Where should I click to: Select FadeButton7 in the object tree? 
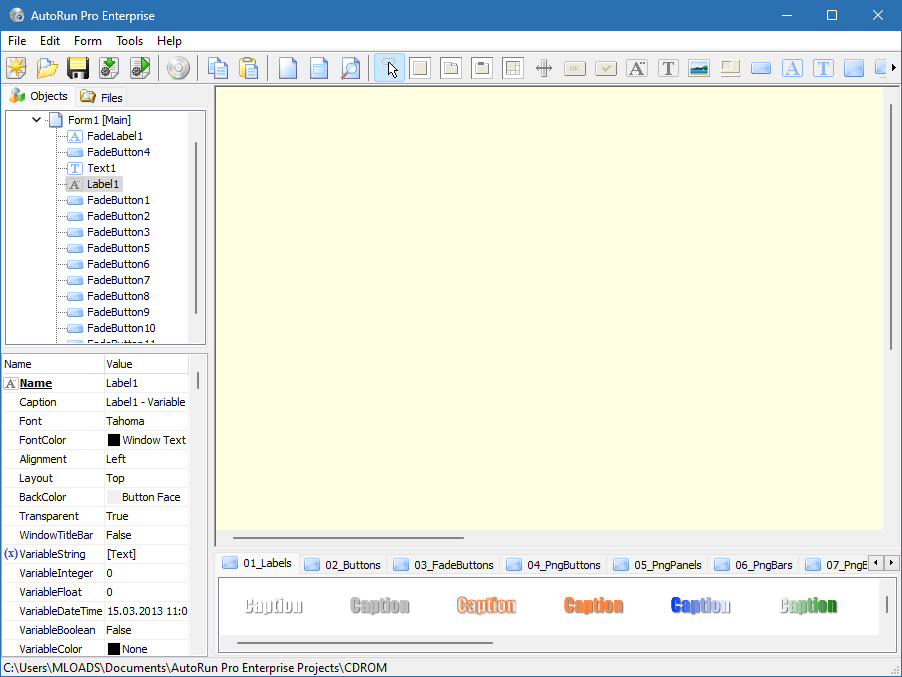coord(118,280)
